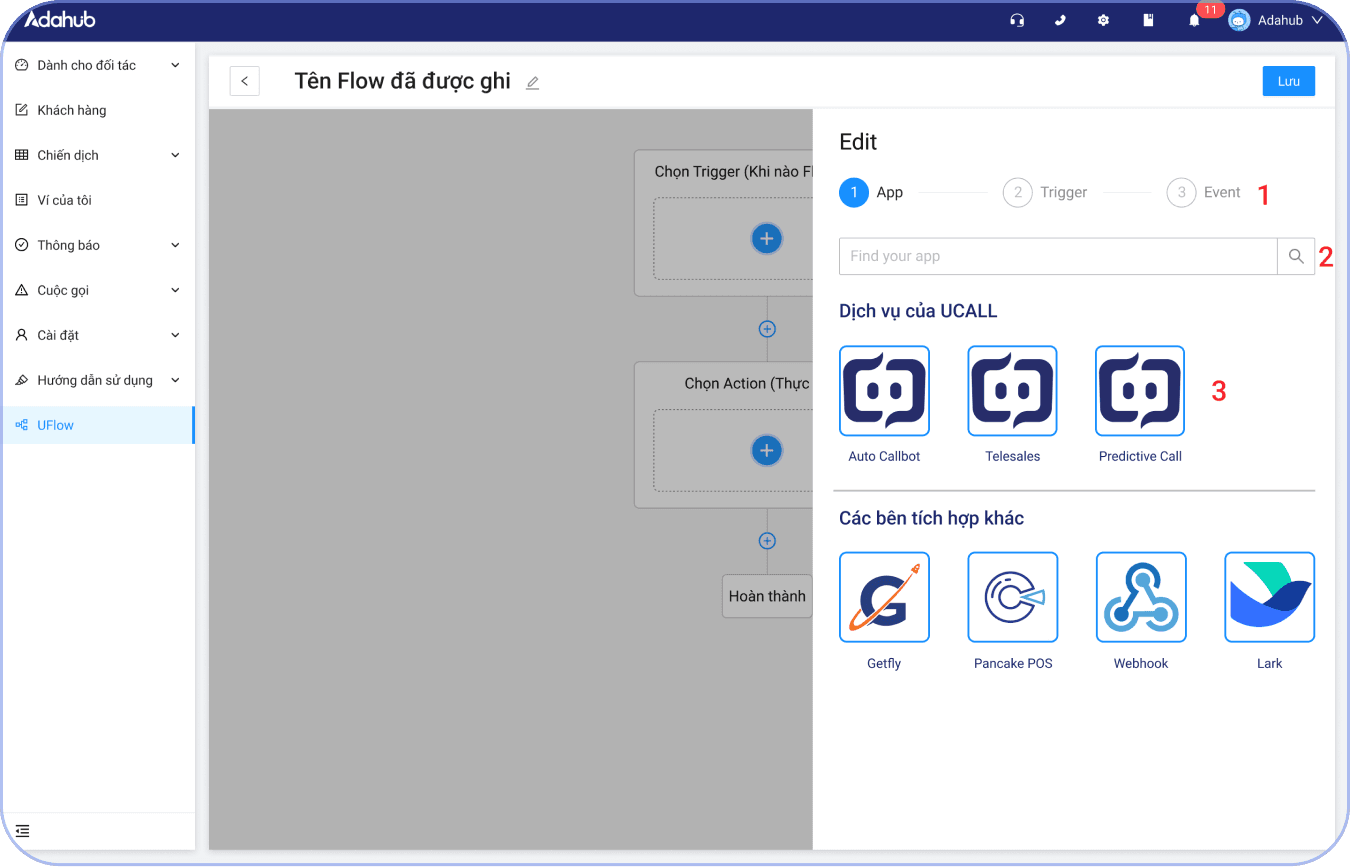
Task: Click the headset support icon in topbar
Action: 1016,20
